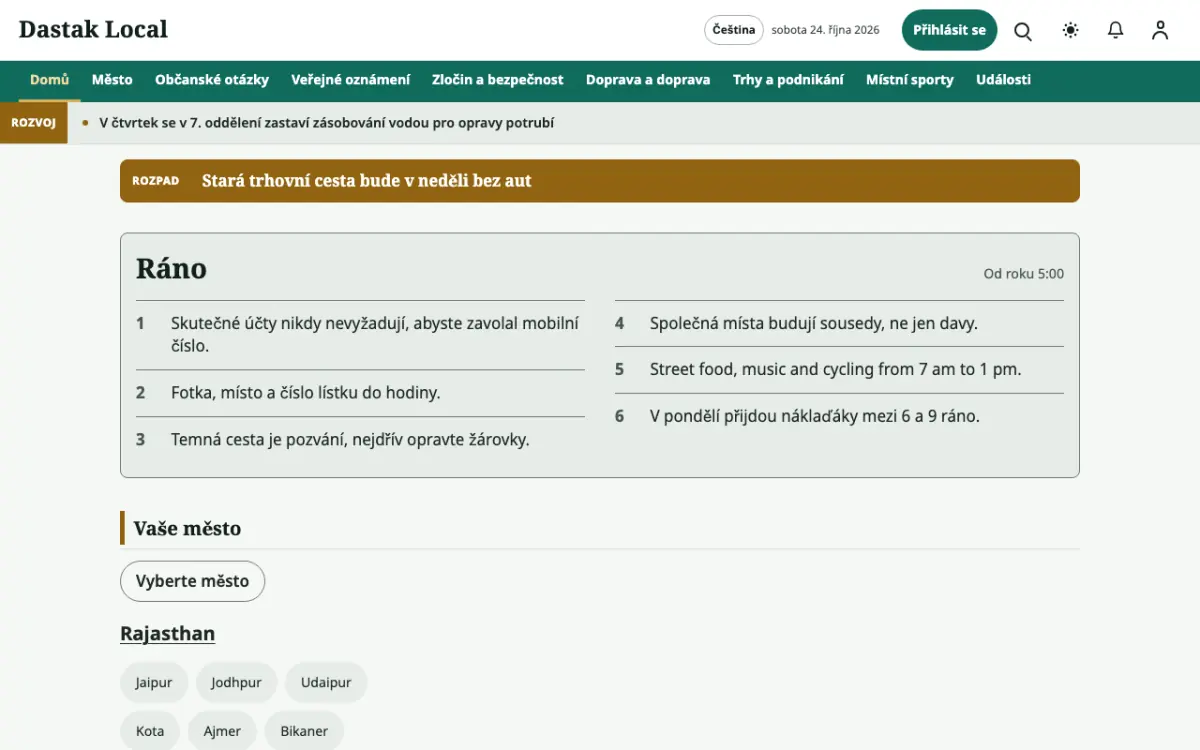Choose the Bikaner city chip
The image size is (1200, 750).
point(304,731)
